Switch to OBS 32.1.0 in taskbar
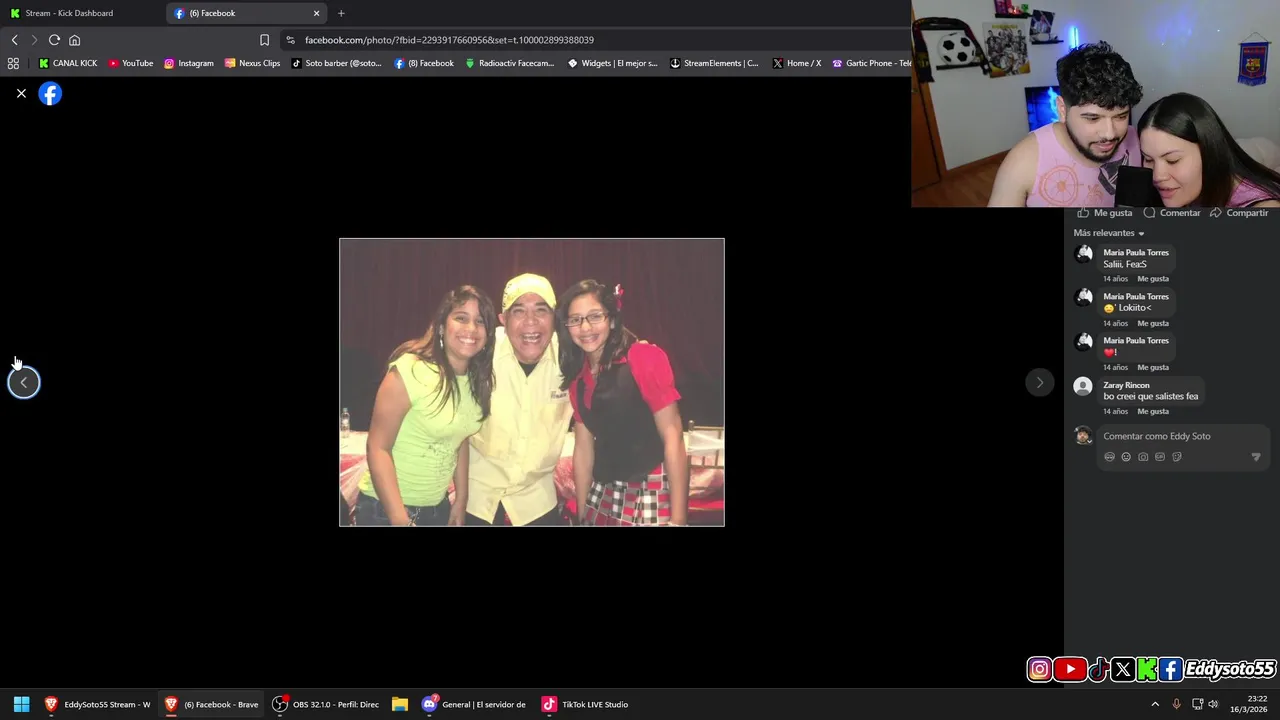Viewport: 1280px width, 720px height. [x=326, y=704]
